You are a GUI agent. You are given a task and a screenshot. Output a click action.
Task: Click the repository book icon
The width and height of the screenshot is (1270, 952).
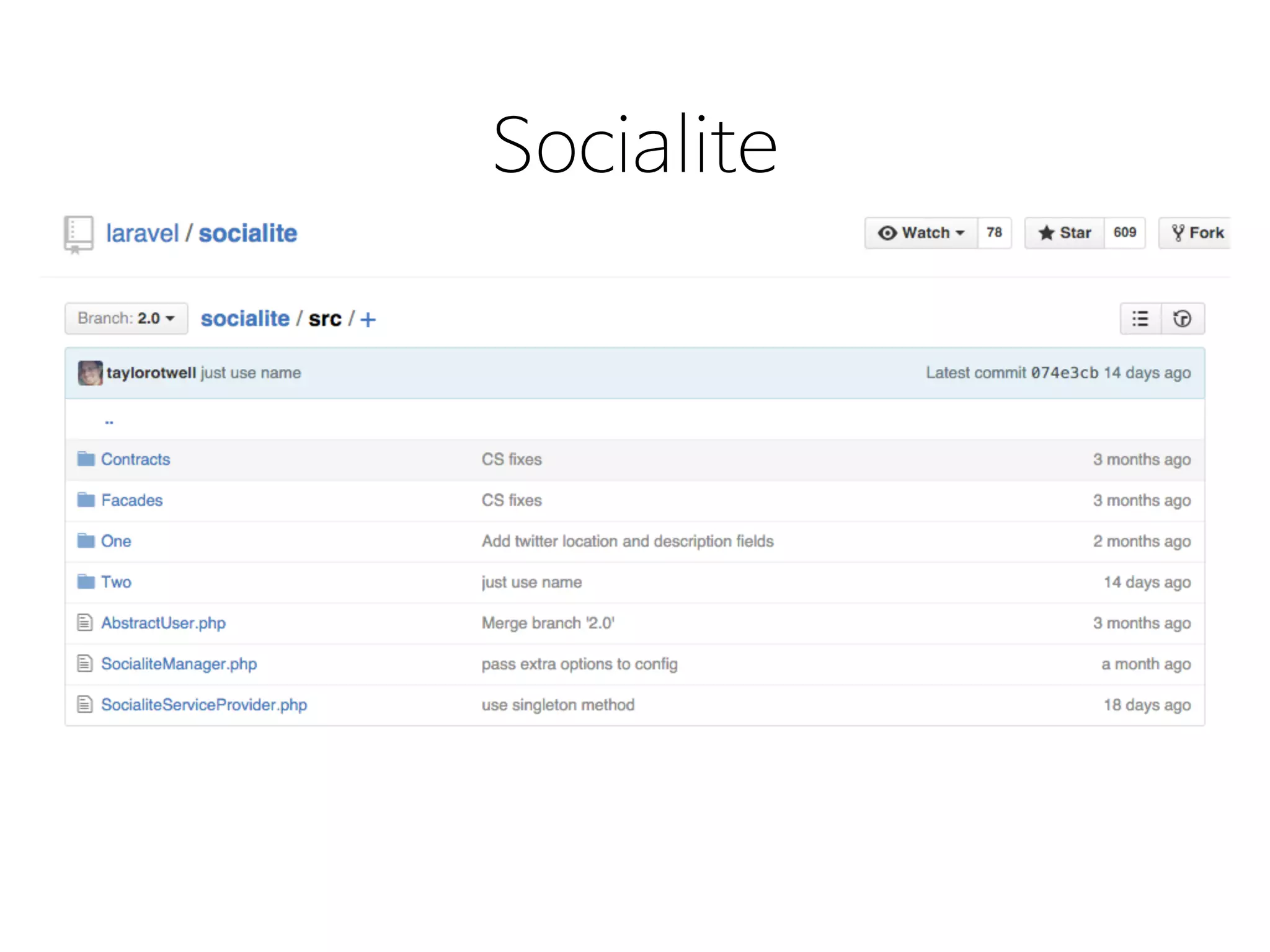point(79,234)
